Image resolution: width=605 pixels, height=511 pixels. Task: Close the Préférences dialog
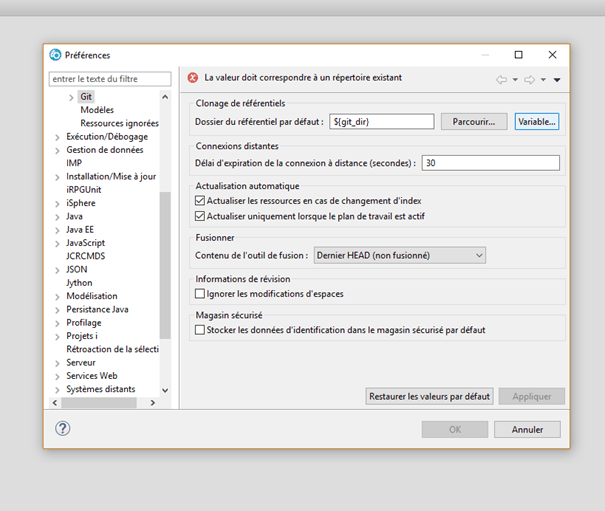pyautogui.click(x=553, y=55)
